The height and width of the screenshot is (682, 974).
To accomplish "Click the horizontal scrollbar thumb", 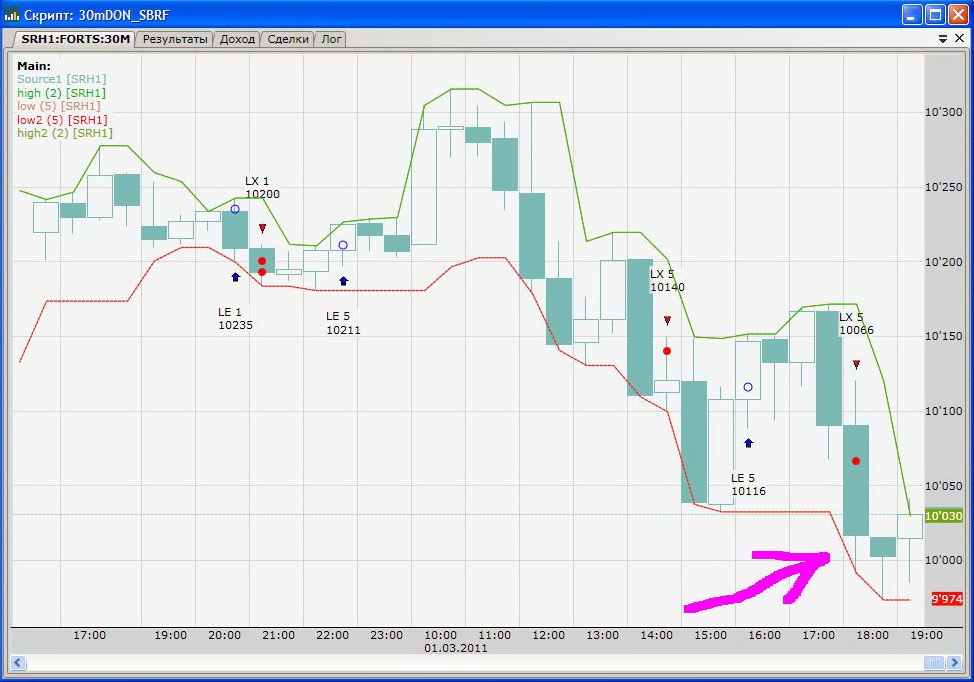I will pos(934,662).
